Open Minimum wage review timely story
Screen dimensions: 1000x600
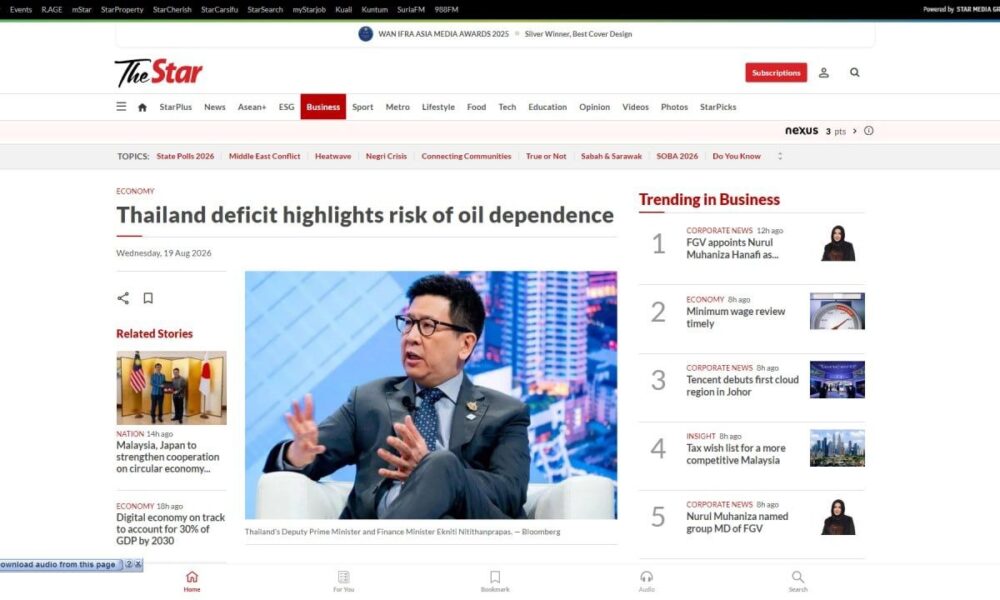pos(735,318)
